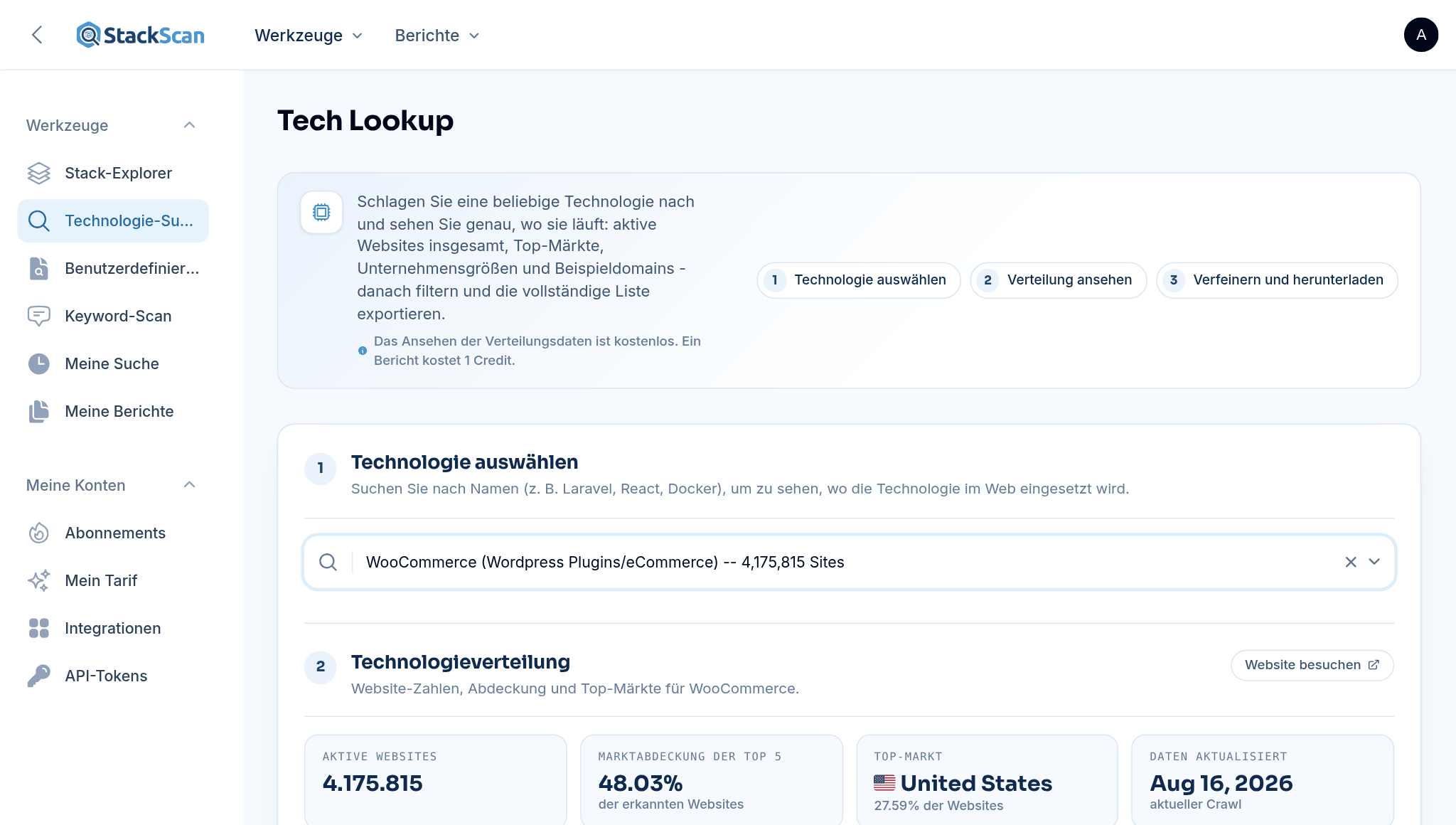Screen dimensions: 1456x825
Task: Click the Website besuchen button
Action: coord(1312,665)
